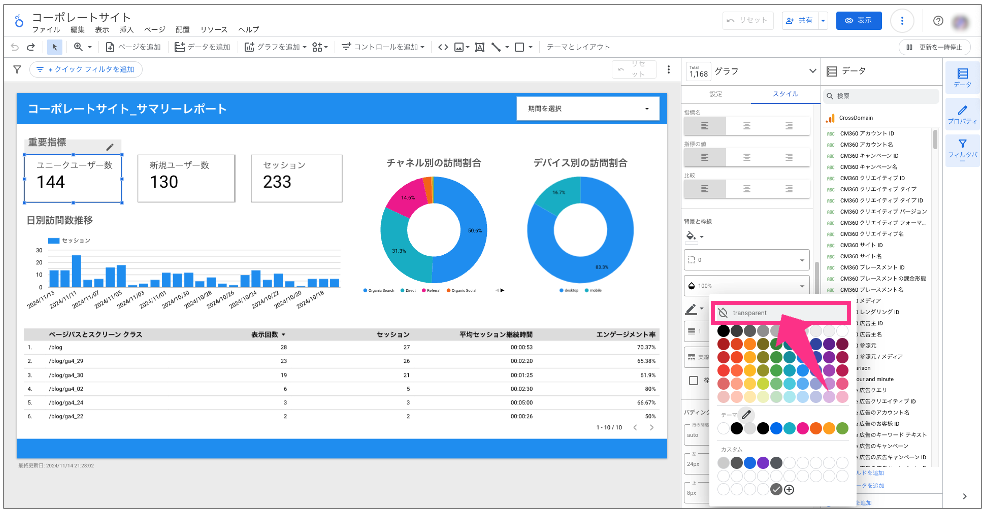Image resolution: width=986 pixels, height=515 pixels.
Task: Select the rectangle shape tool
Action: coord(519,47)
